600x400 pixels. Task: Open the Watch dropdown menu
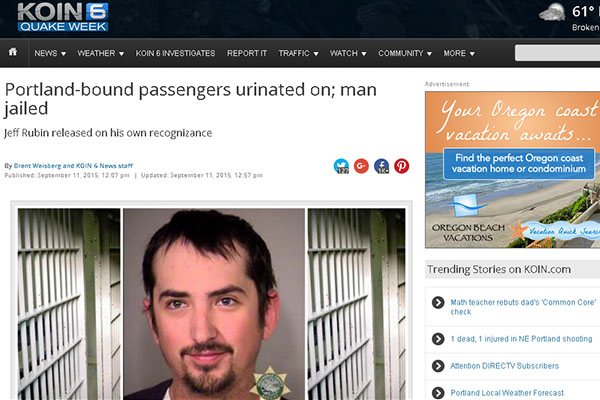348,53
